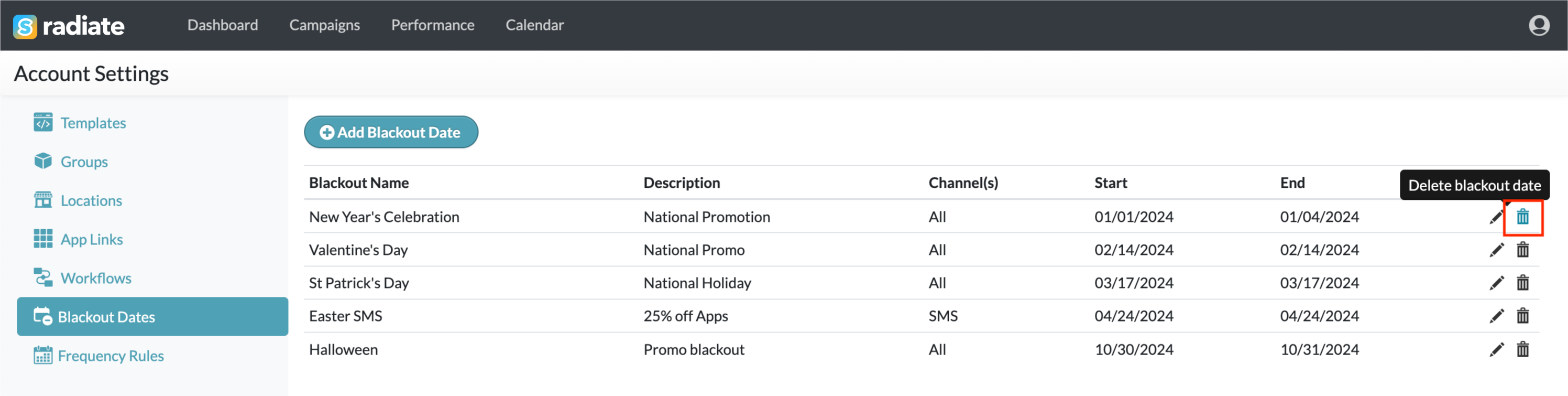Click the 01/01/2024 start date
The height and width of the screenshot is (396, 1568).
pos(1133,217)
